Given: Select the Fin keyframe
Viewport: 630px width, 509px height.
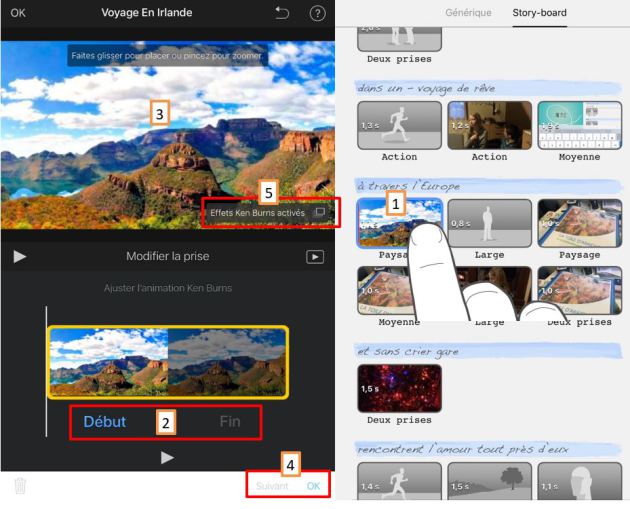Looking at the screenshot, I should click(230, 421).
